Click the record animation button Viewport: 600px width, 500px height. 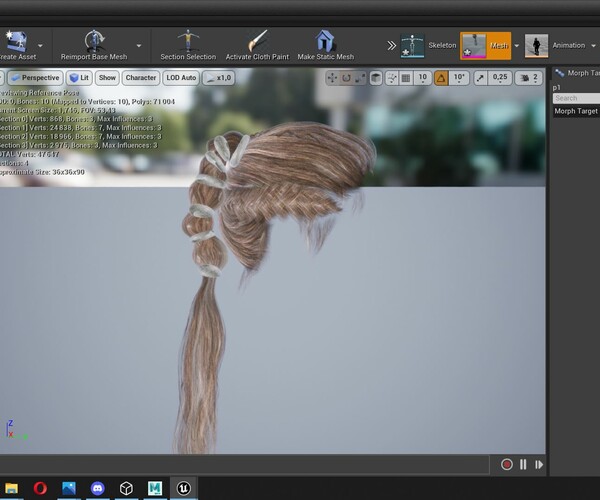(x=507, y=464)
